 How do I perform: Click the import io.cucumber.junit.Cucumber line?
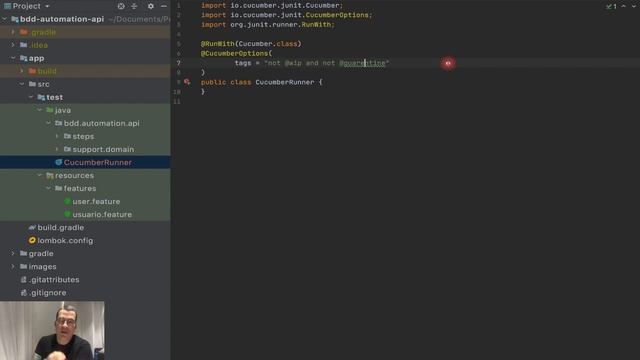(x=272, y=5)
